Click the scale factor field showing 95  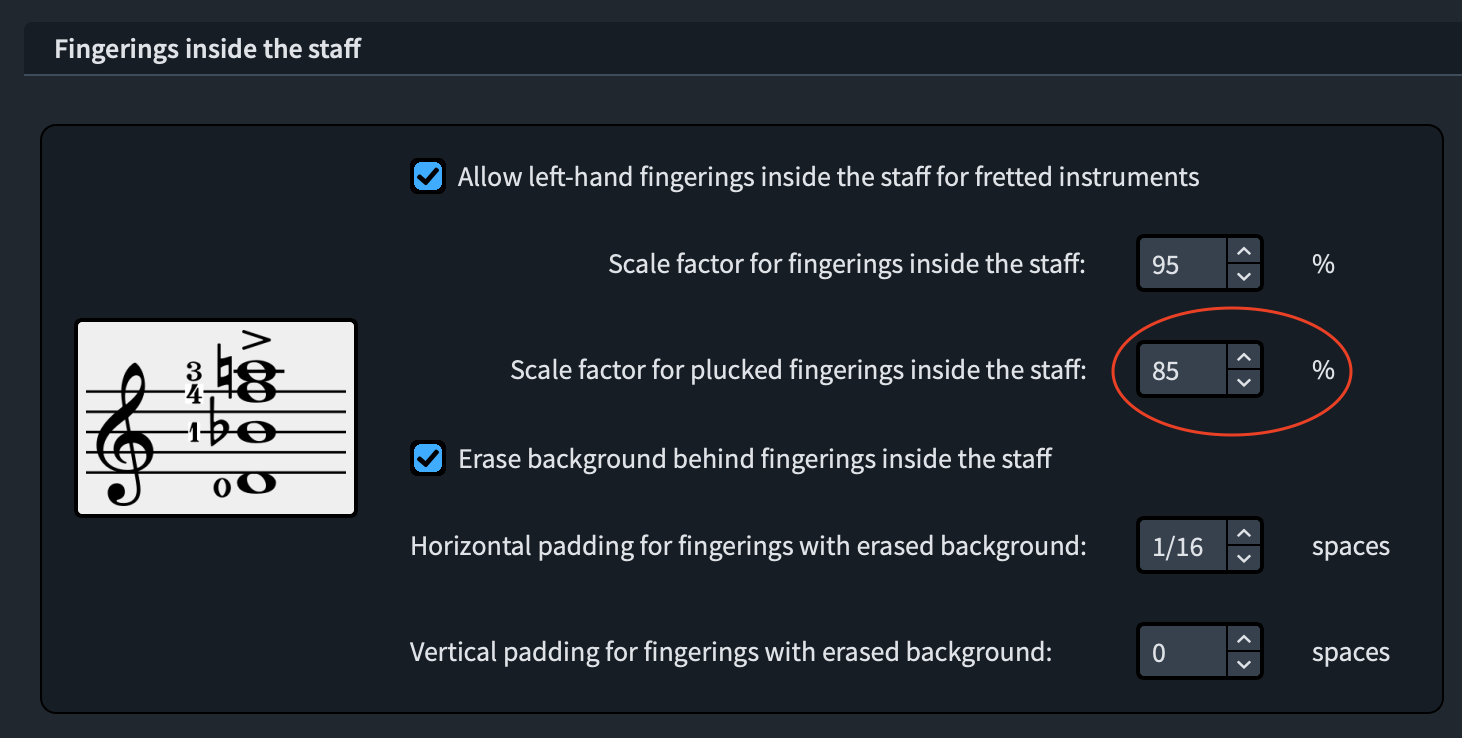(1182, 264)
